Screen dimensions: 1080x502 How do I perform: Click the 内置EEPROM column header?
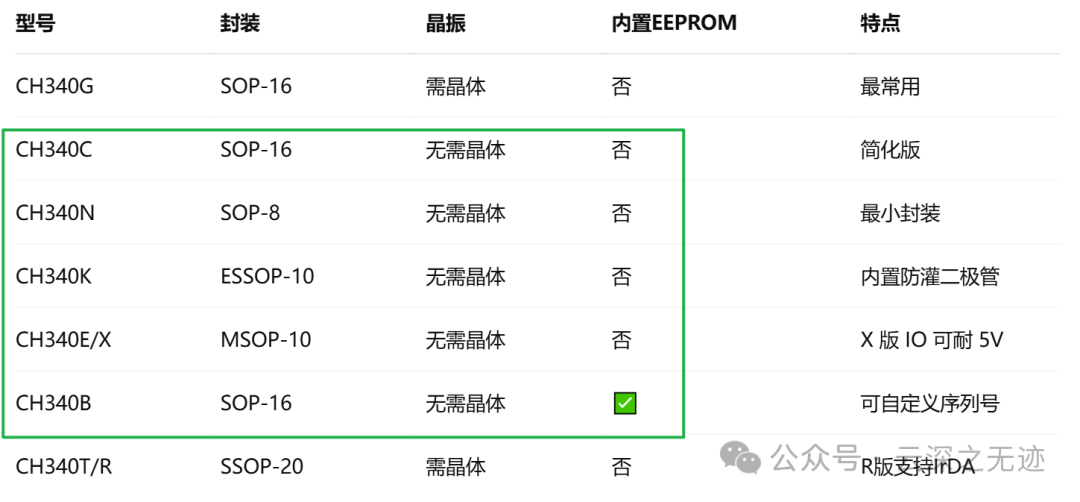(674, 23)
